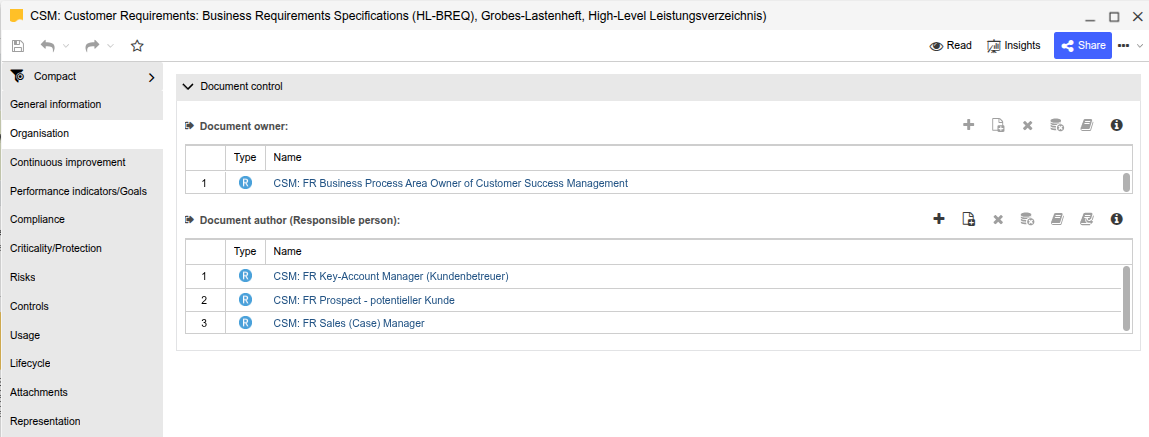The width and height of the screenshot is (1149, 437).
Task: Show info for Document owner relation
Action: pos(1117,125)
